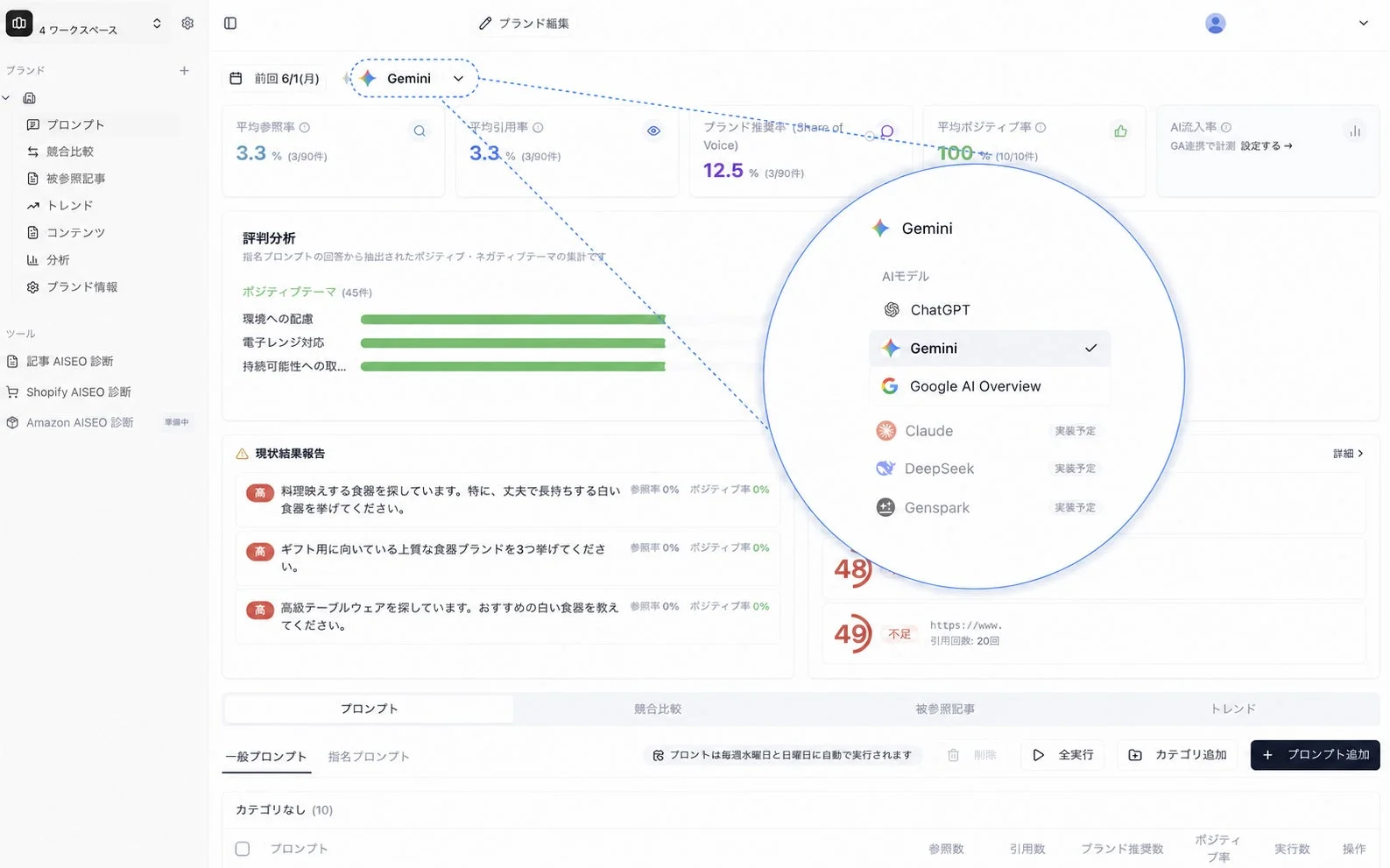Toggle eye icon on 平均引用率 card
Viewport: 1390px width, 868px height.
click(653, 131)
